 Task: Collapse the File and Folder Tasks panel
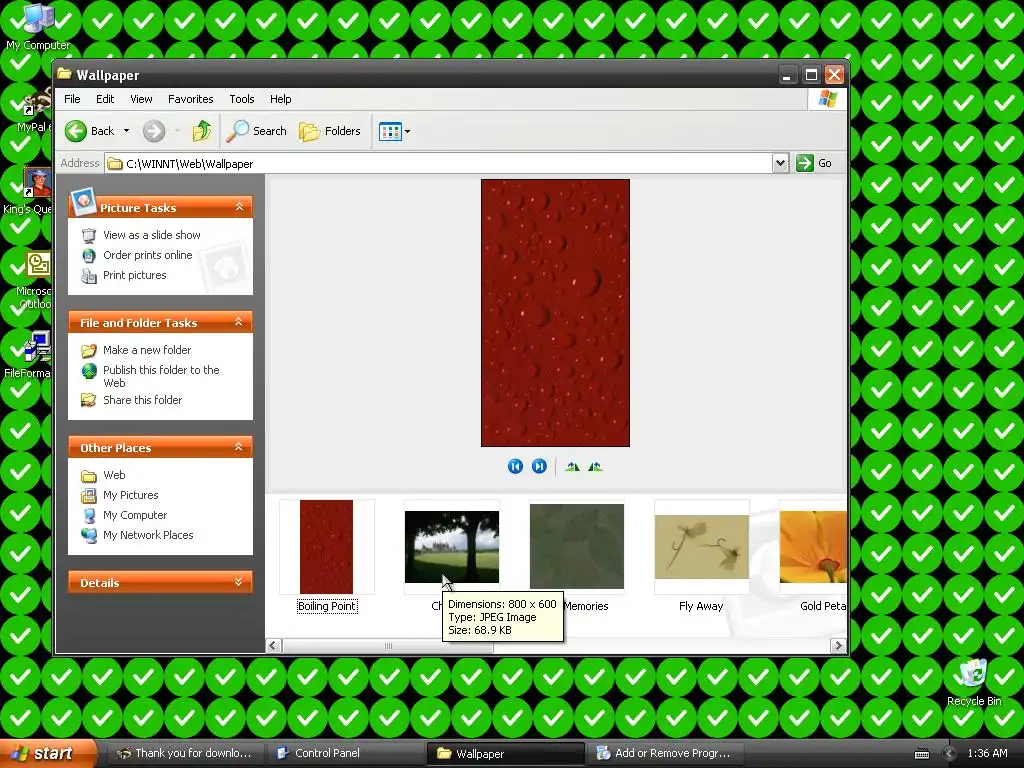239,322
